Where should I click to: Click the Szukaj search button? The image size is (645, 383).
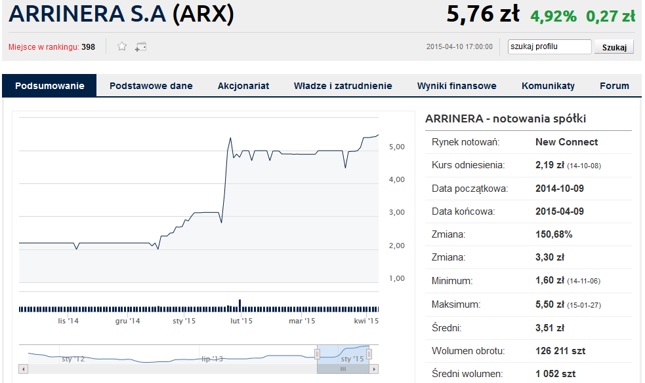pos(614,47)
